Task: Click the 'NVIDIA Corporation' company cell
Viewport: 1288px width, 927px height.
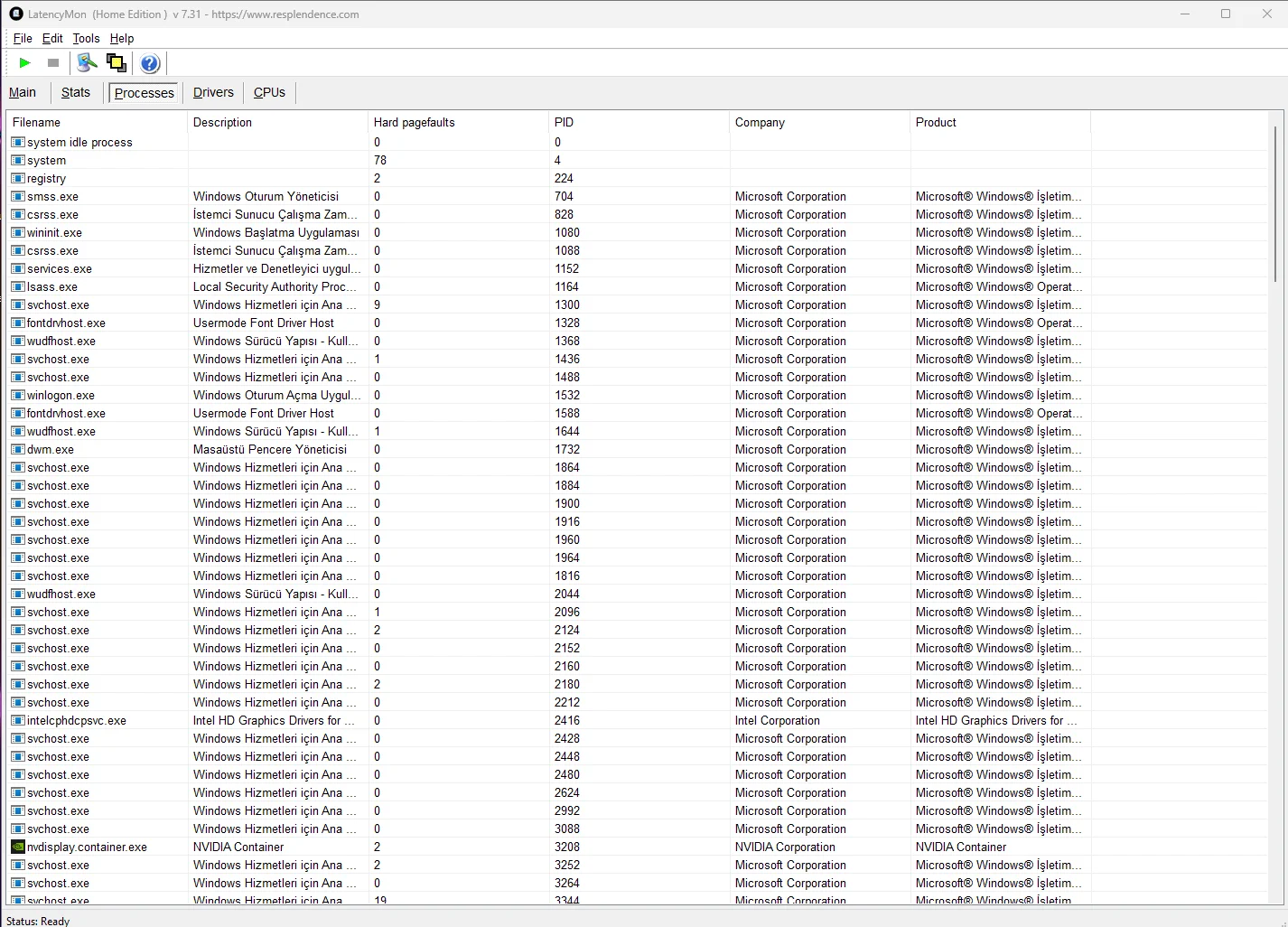Action: (x=785, y=847)
